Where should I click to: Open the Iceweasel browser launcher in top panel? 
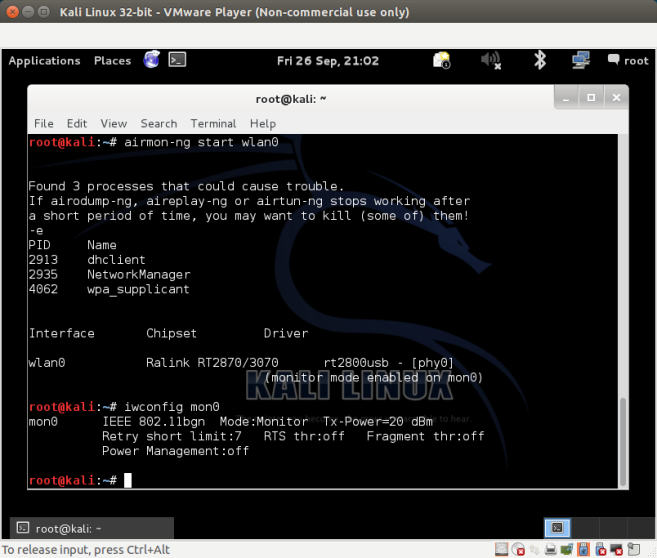152,60
